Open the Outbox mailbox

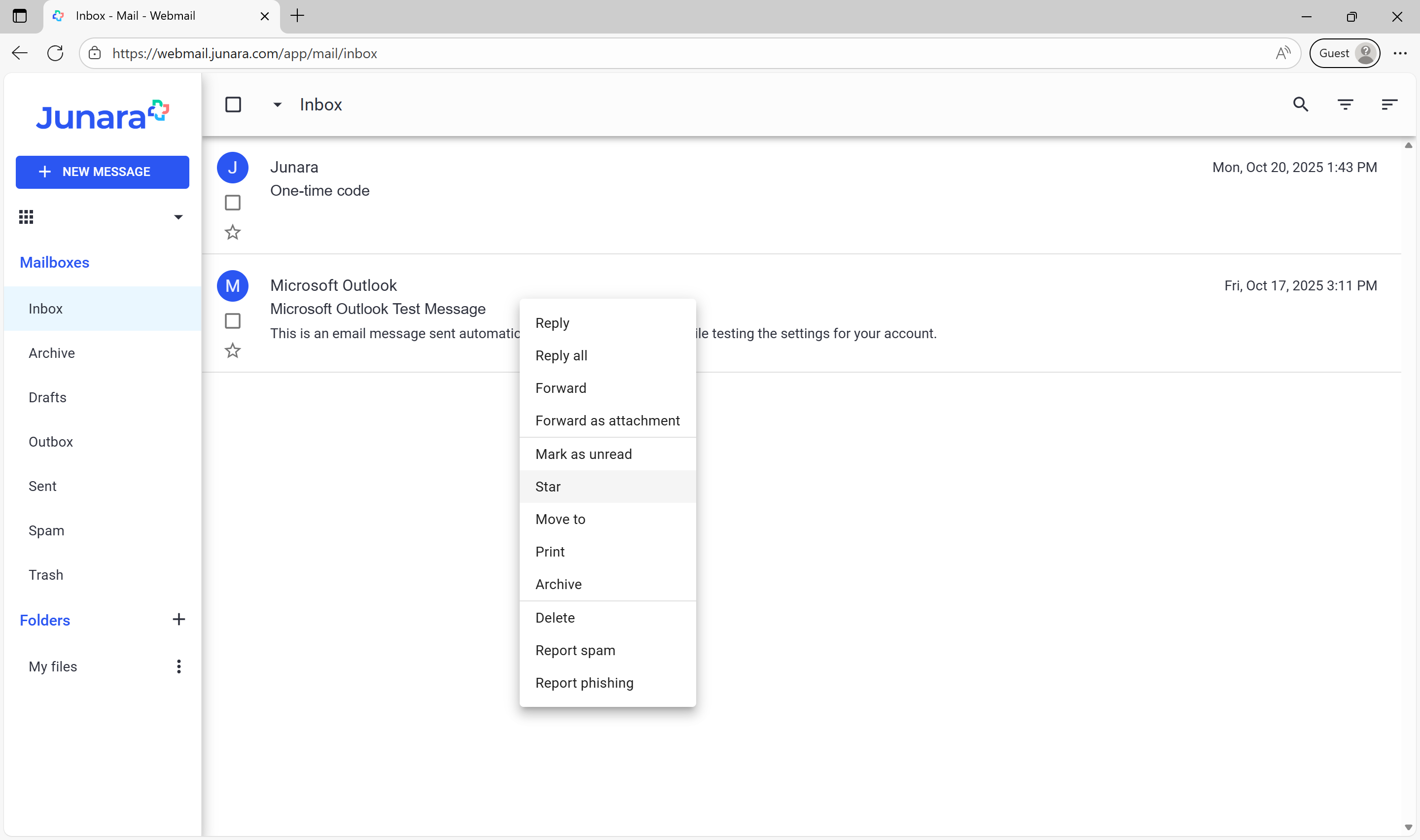[103, 442]
